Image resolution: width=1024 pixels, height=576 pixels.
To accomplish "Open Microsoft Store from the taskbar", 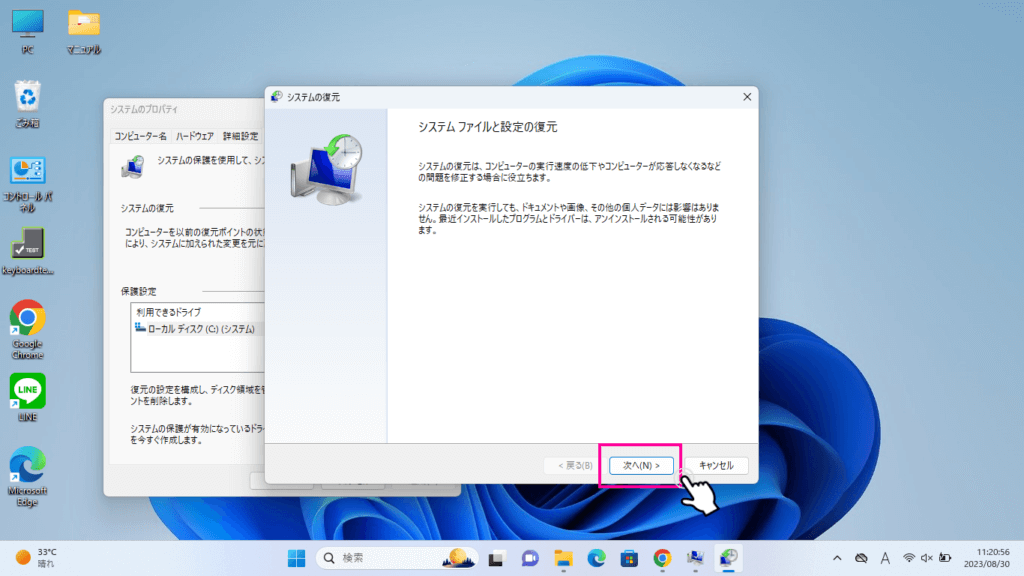I will pos(629,557).
